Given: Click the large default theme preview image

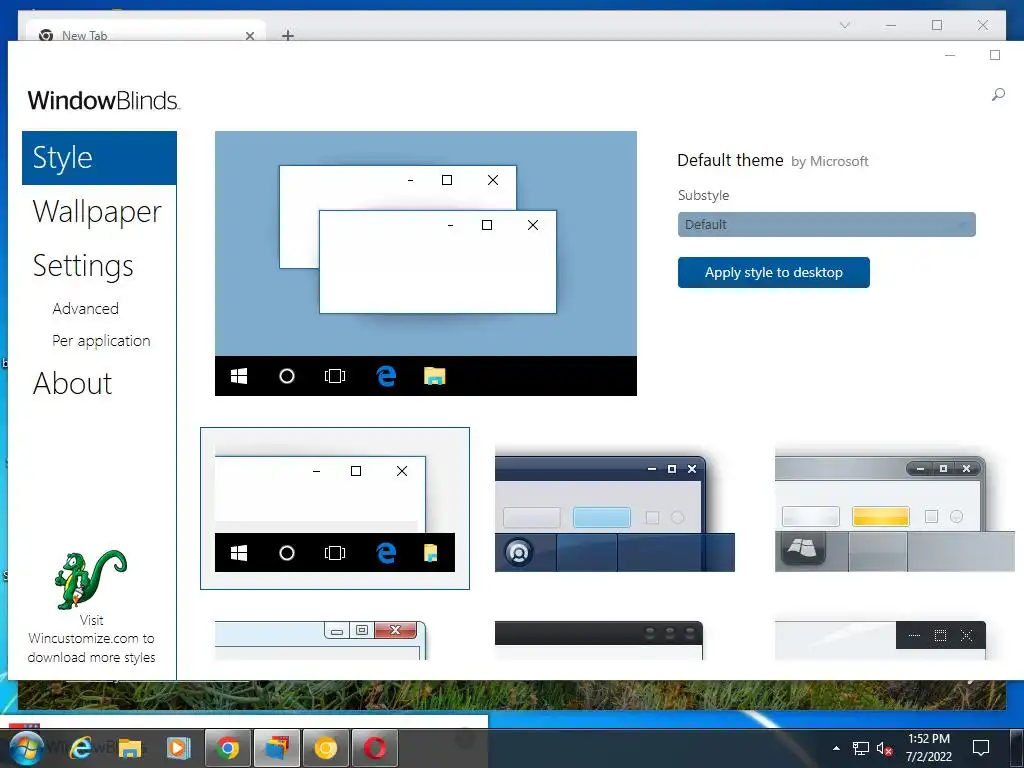Looking at the screenshot, I should 426,263.
